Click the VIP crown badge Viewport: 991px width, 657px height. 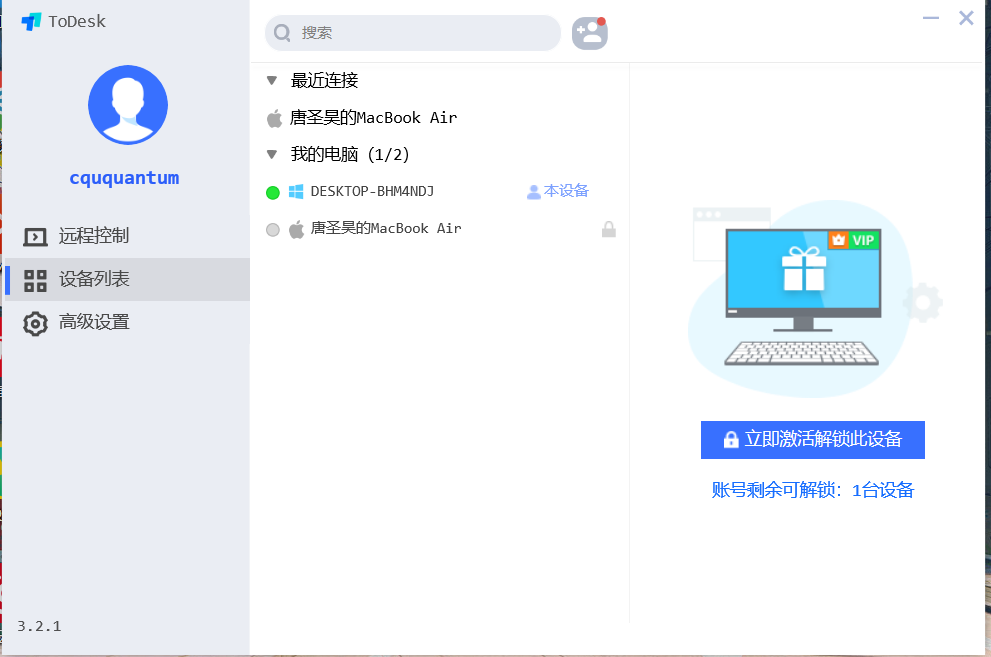pos(853,240)
